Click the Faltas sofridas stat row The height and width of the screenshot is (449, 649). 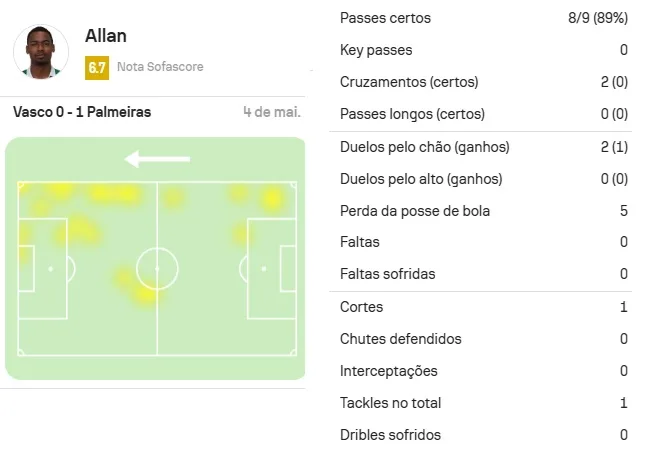pyautogui.click(x=483, y=274)
